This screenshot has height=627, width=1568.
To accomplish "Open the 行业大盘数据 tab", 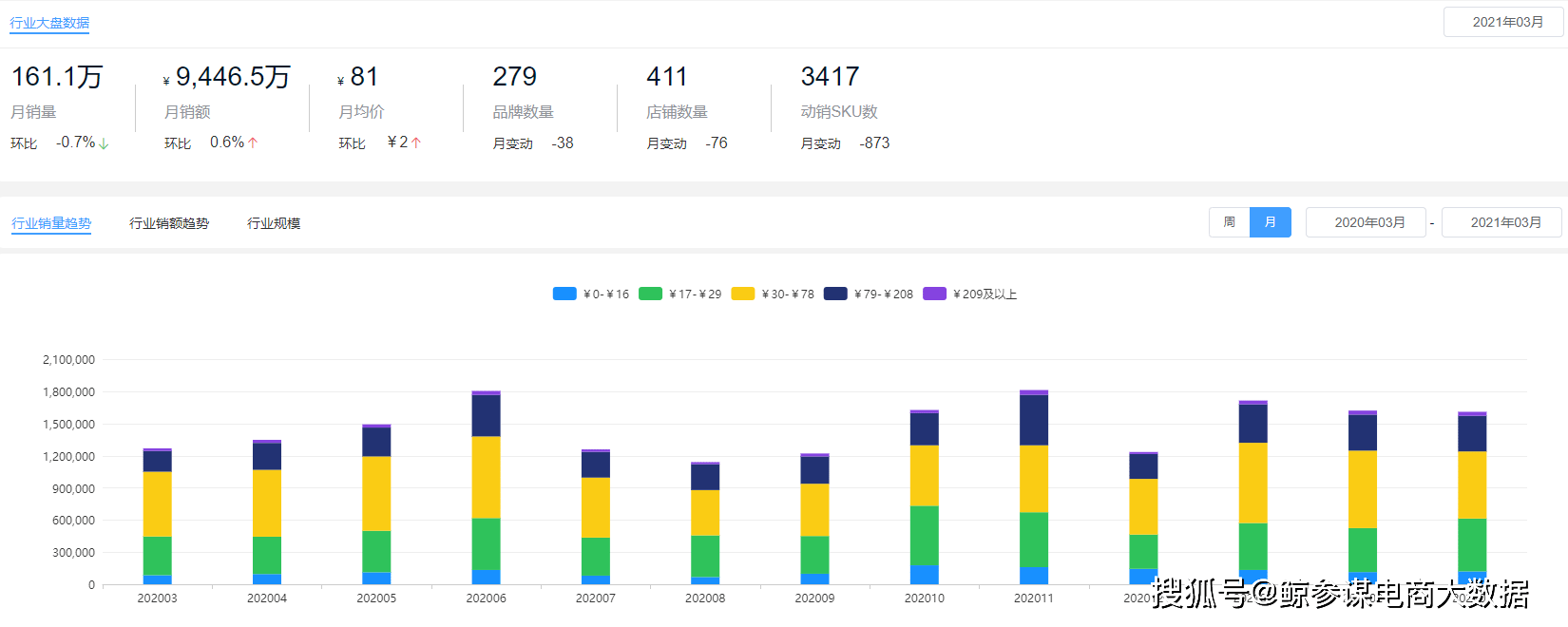I will pyautogui.click(x=49, y=23).
